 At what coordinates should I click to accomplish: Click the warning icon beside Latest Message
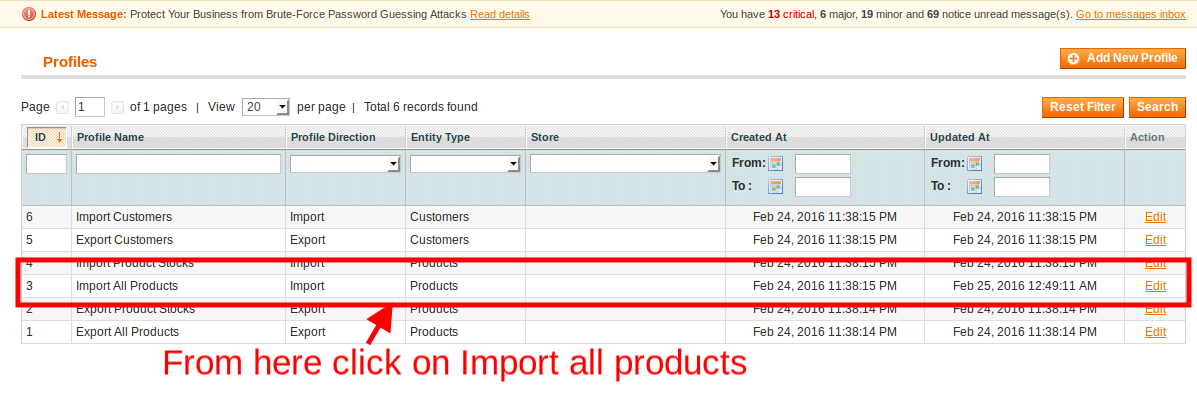(28, 14)
